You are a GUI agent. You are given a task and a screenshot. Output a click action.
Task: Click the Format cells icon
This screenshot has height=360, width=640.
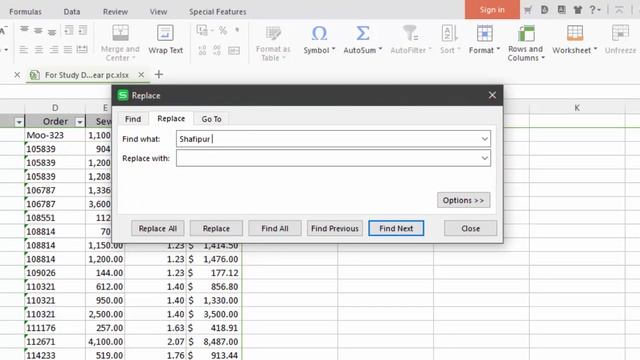484,33
